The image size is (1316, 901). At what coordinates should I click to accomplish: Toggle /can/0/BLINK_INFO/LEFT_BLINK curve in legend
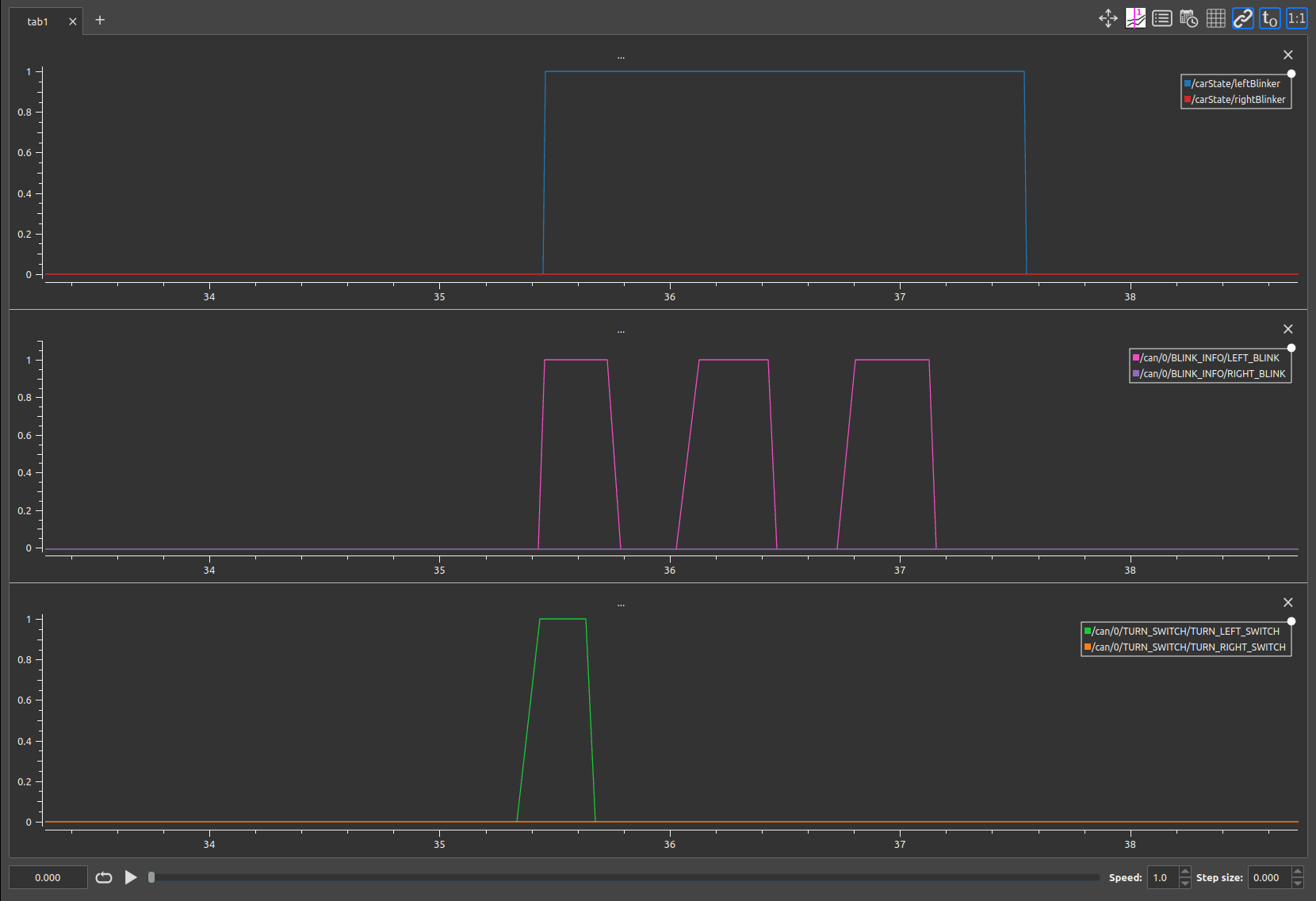[1206, 357]
